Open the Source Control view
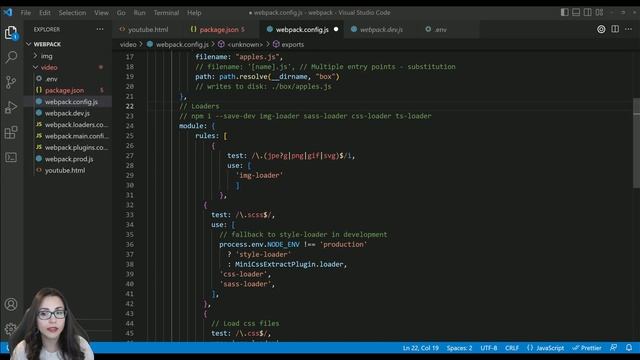Viewport: 640px width, 360px height. (11, 82)
